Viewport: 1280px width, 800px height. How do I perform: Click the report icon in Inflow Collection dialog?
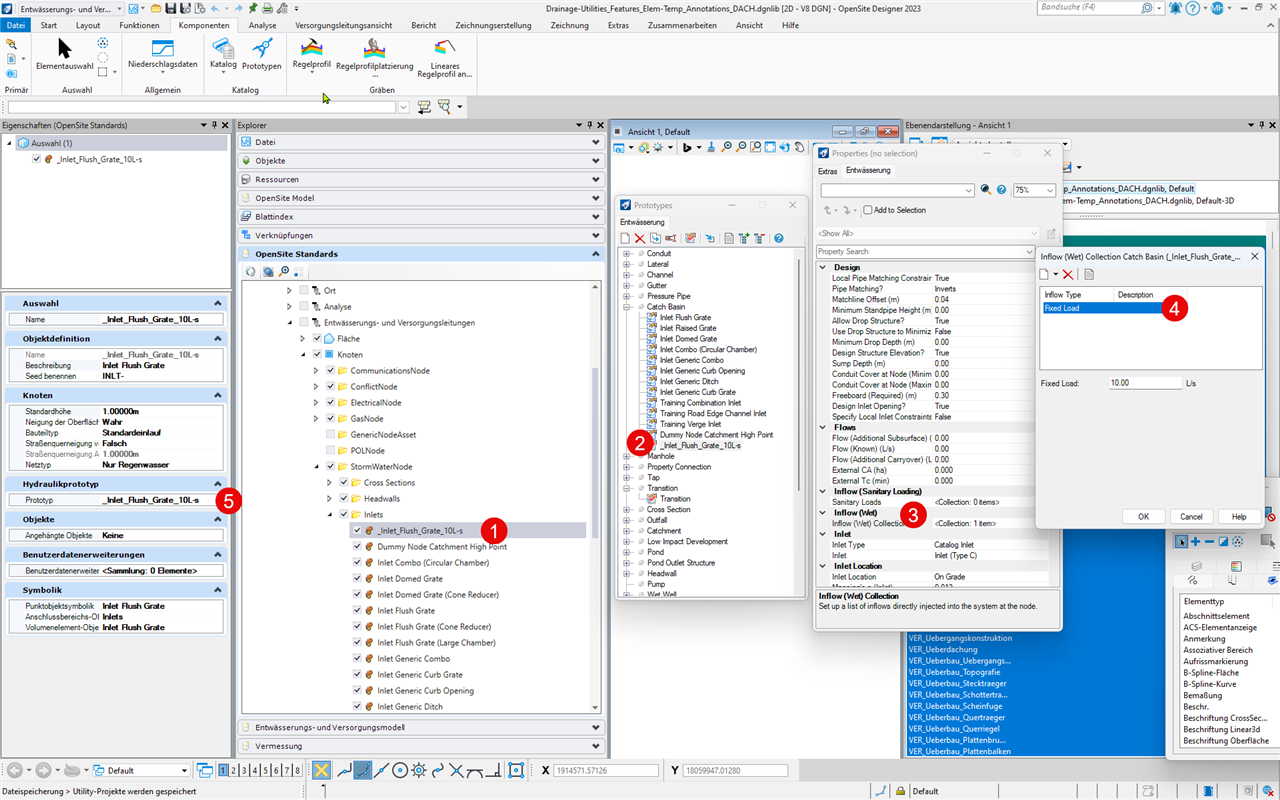tap(1089, 274)
